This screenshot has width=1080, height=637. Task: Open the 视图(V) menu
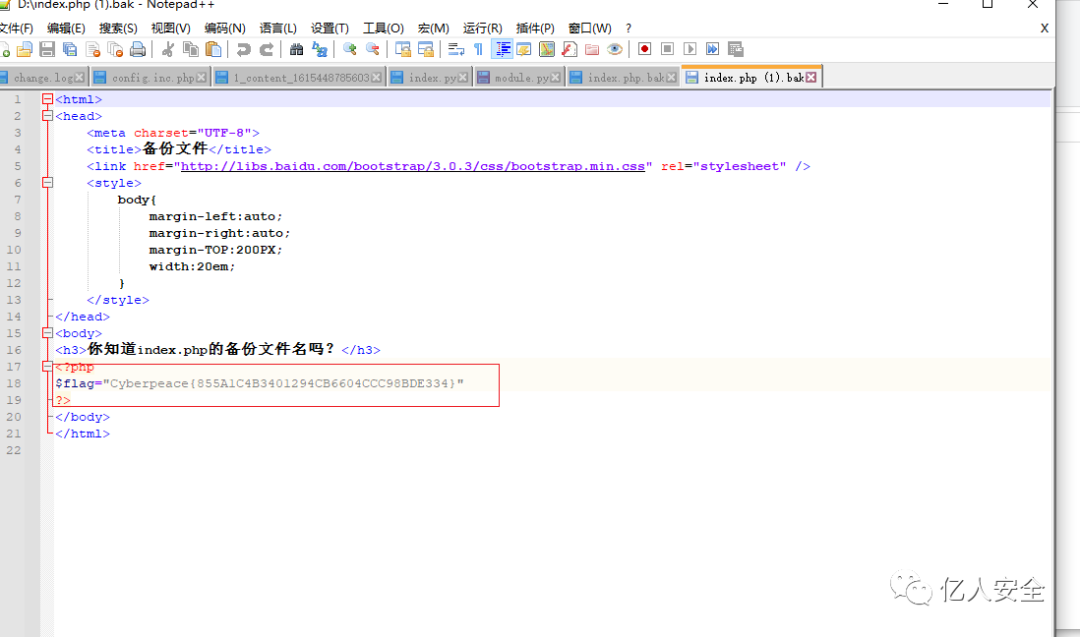(171, 28)
